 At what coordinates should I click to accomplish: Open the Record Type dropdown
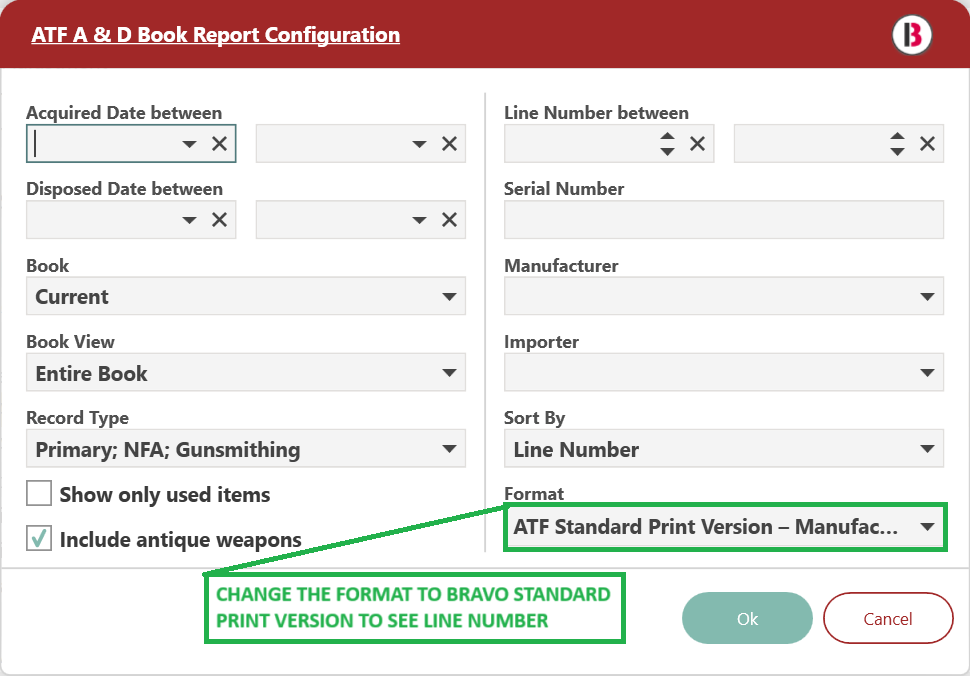(x=246, y=448)
